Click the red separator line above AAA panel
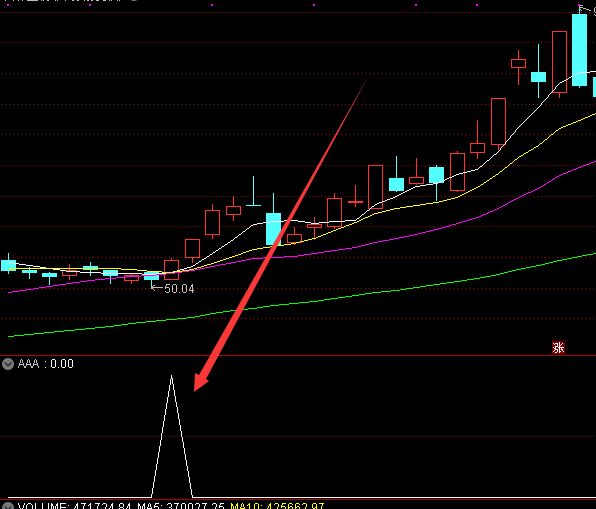596x509 pixels. point(298,355)
